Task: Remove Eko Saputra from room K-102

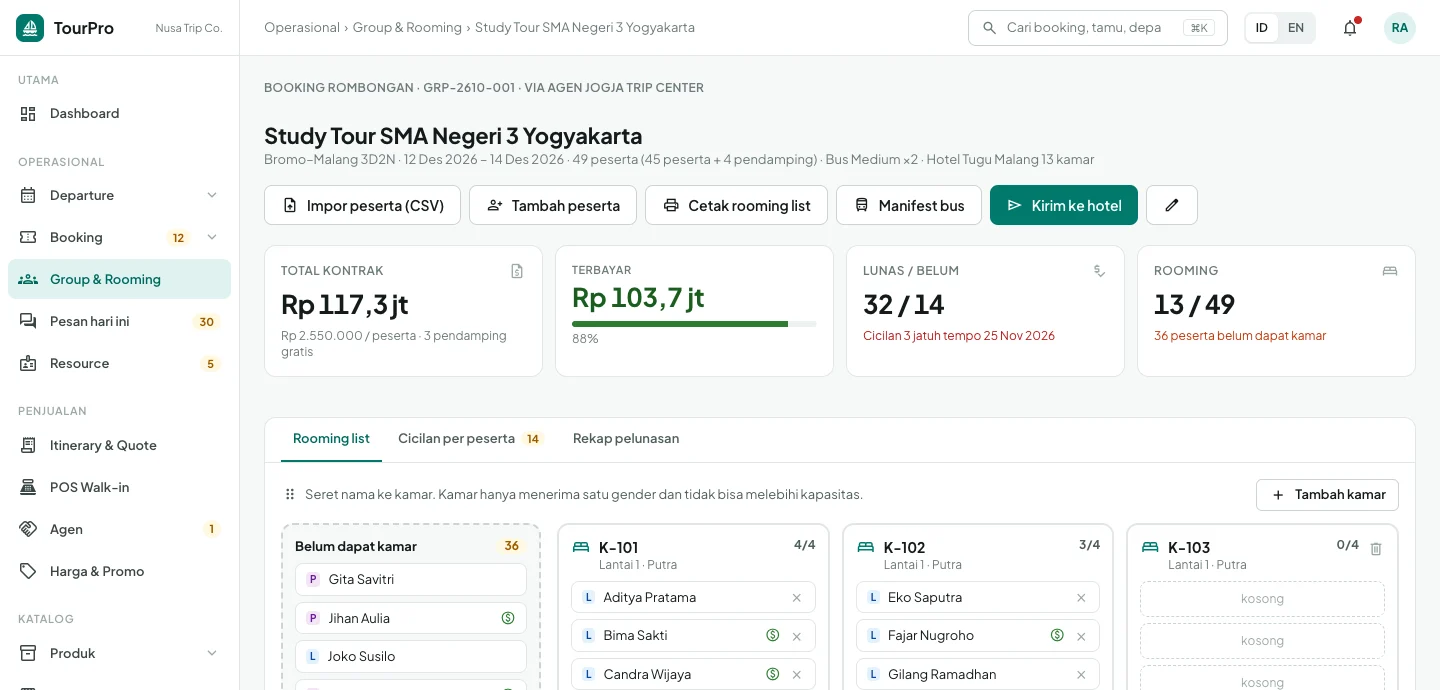Action: [1081, 598]
